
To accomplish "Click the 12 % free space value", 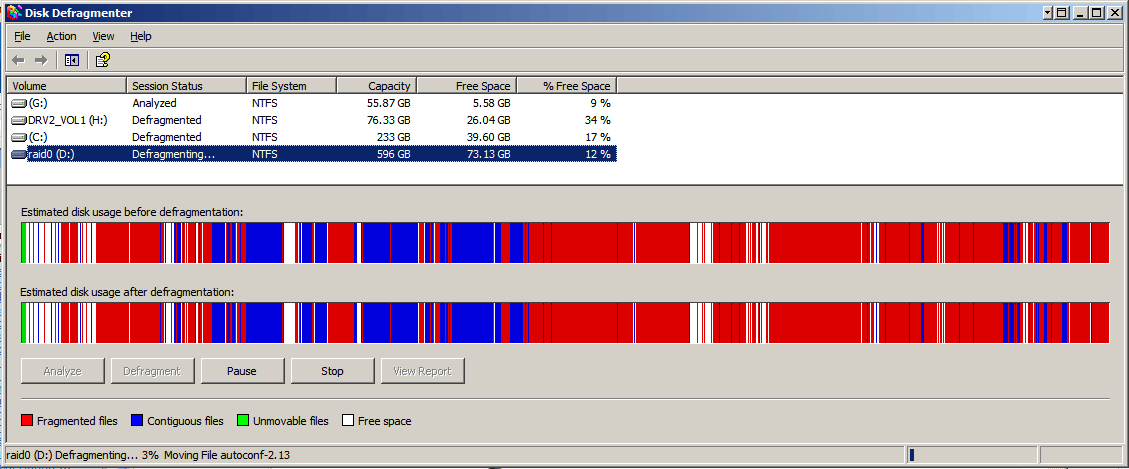I will click(x=598, y=153).
